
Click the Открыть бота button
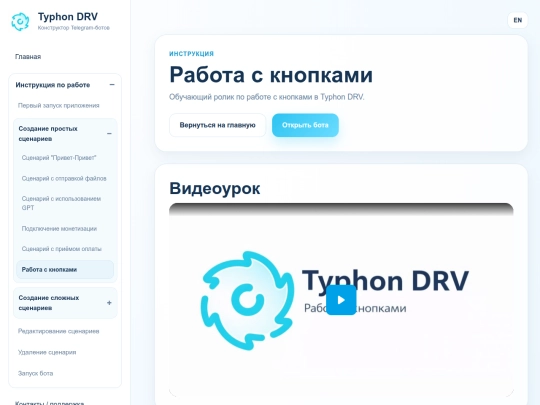tap(305, 125)
